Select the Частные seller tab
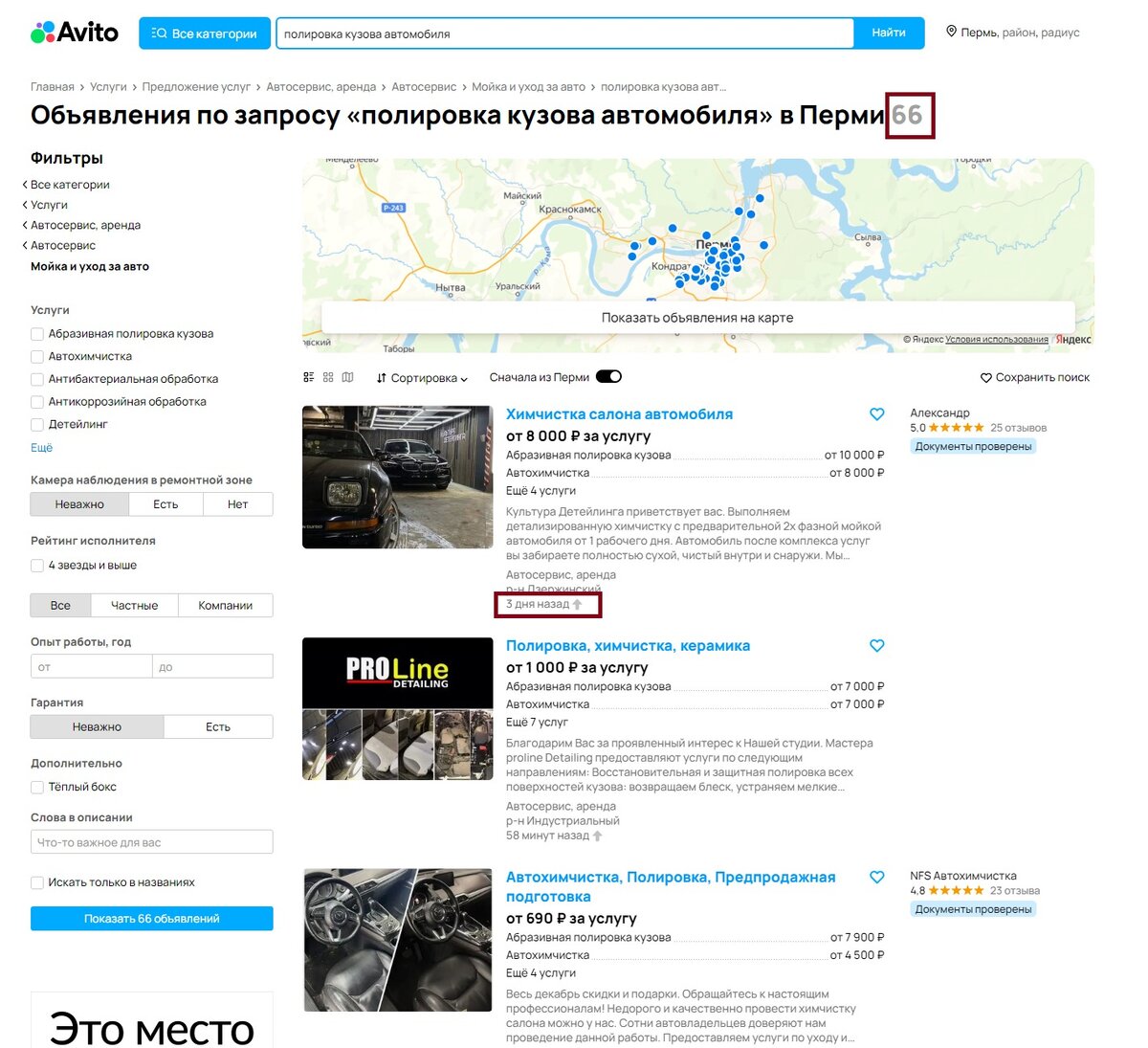 [134, 605]
